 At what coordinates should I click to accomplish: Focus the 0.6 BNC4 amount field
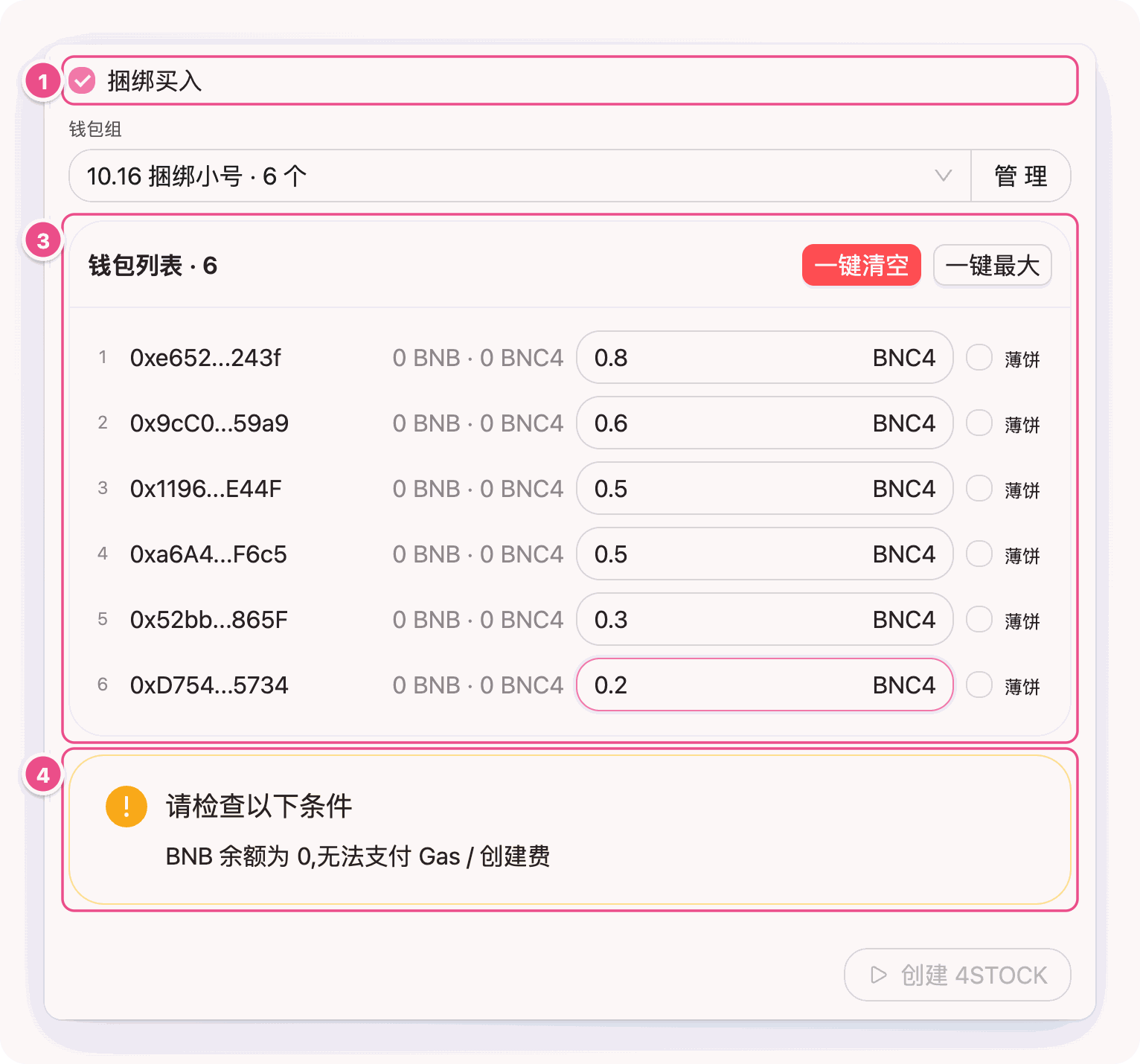765,423
